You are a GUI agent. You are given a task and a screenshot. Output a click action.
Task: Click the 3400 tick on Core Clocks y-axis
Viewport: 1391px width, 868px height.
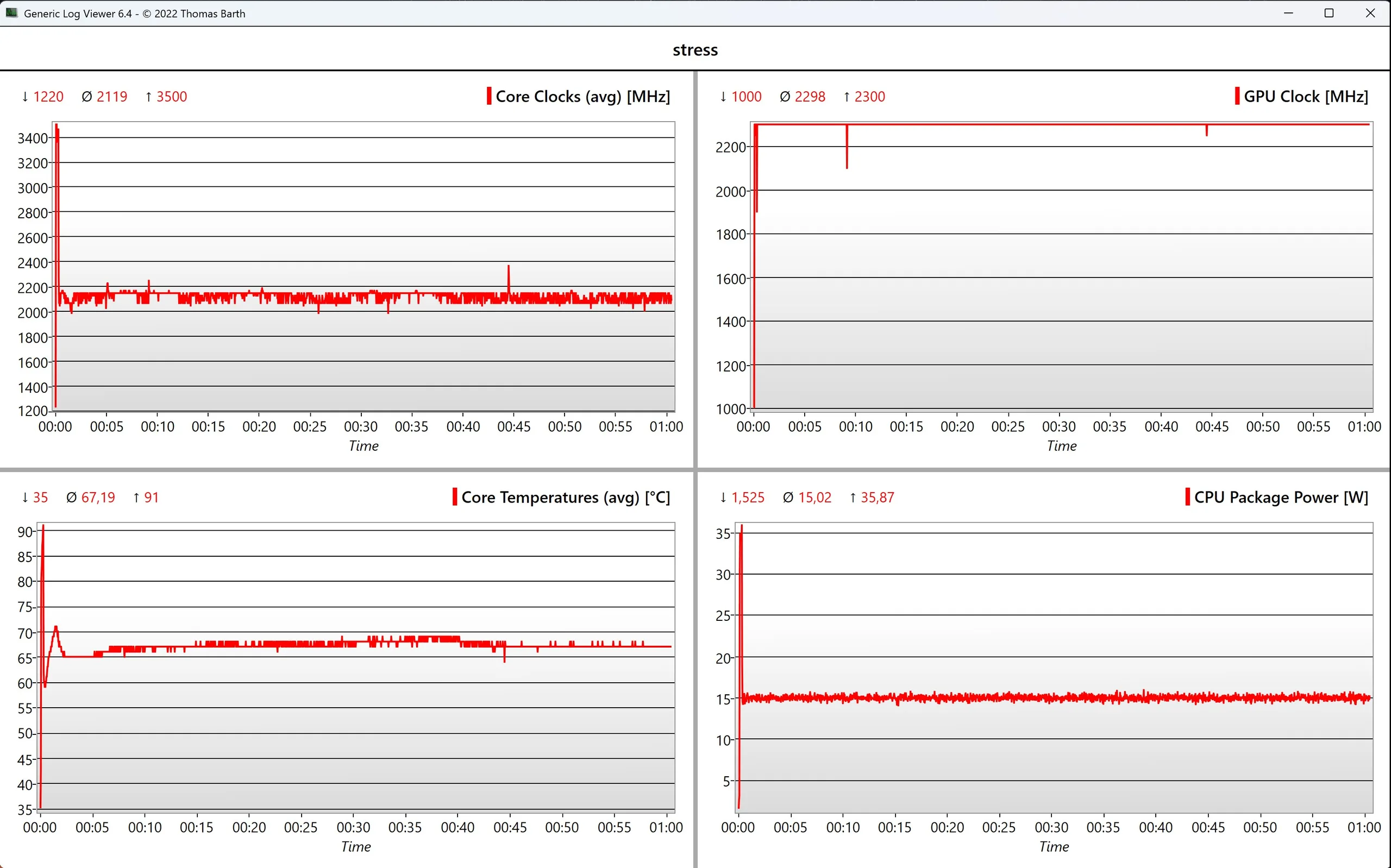coord(33,139)
